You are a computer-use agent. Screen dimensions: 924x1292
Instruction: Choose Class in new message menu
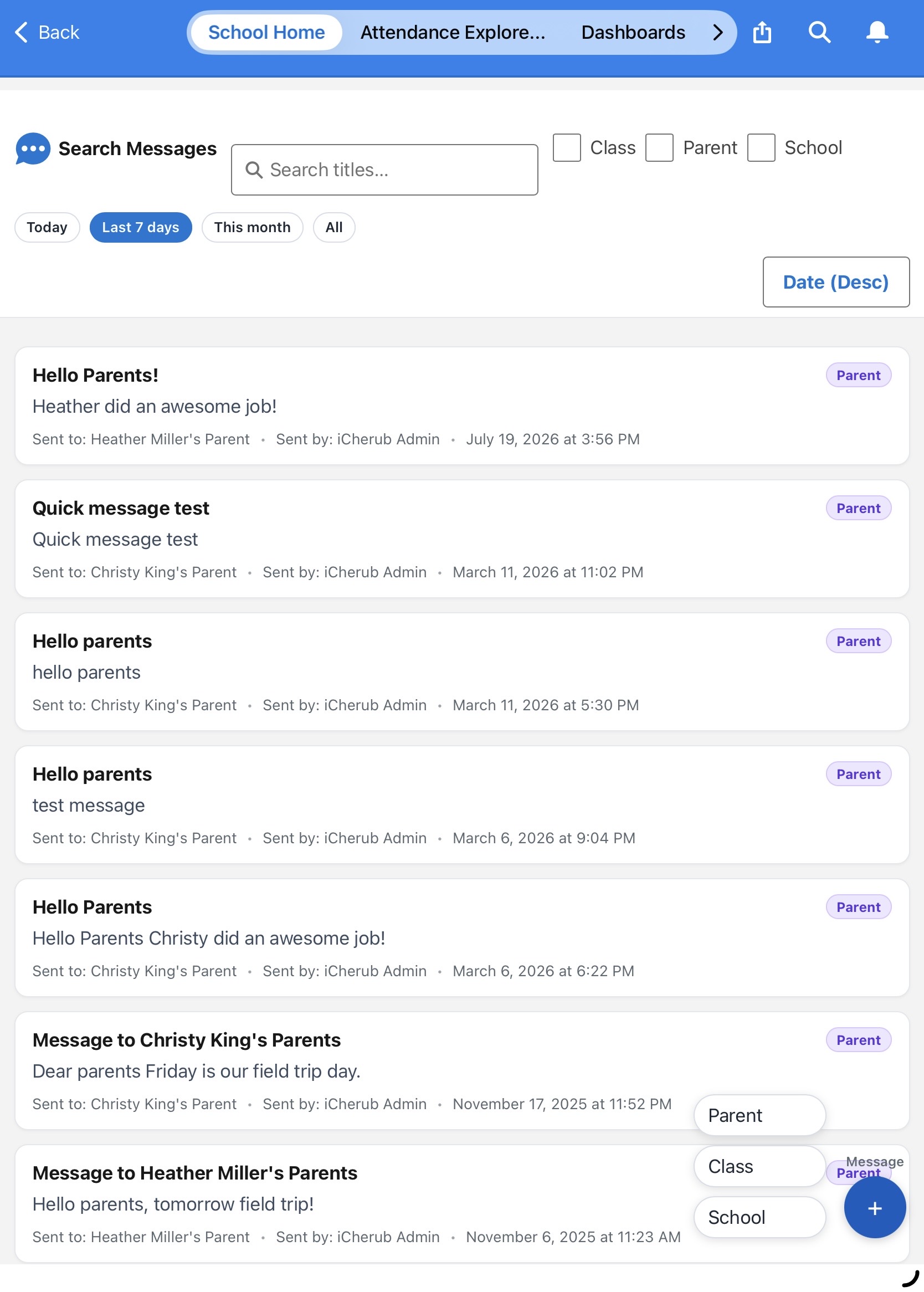point(759,1166)
